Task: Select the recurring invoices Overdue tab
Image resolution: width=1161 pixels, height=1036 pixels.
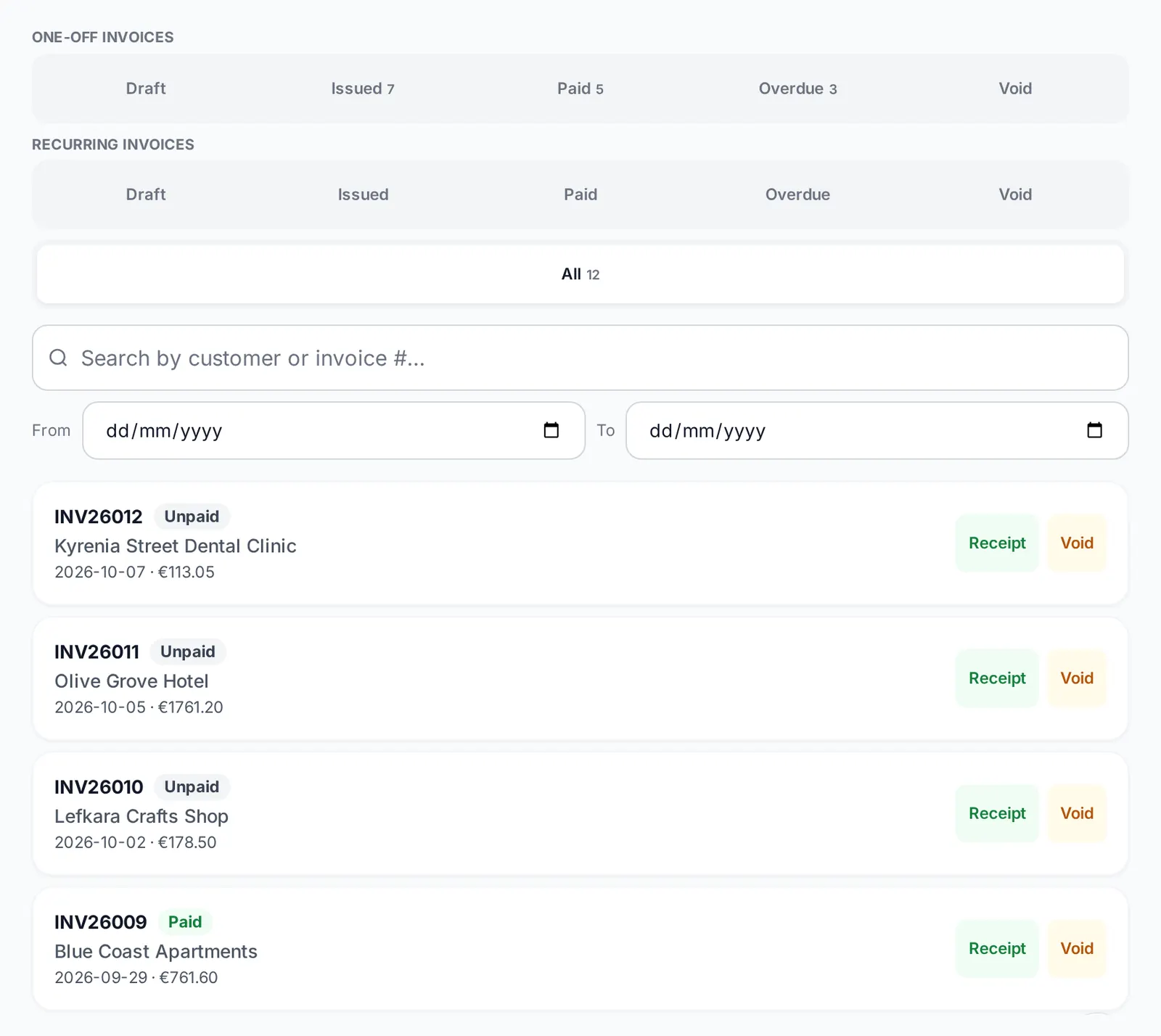Action: 797,194
